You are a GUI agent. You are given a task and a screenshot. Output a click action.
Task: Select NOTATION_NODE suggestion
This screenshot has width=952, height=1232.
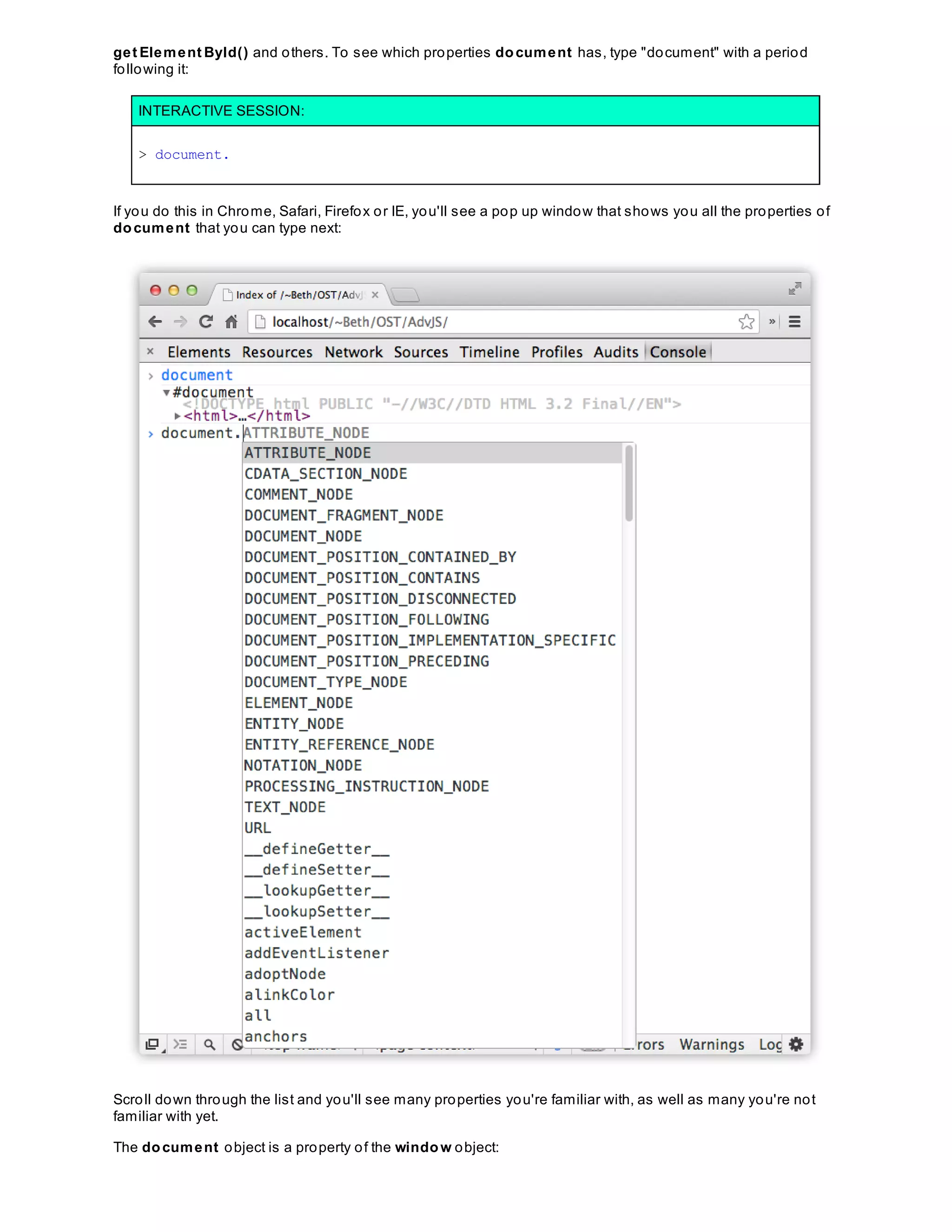pyautogui.click(x=433, y=766)
